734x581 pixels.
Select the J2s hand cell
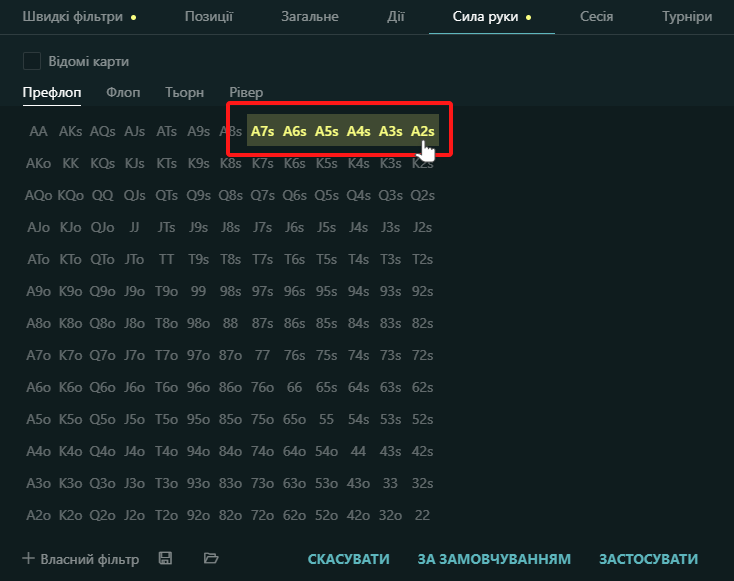tap(422, 228)
